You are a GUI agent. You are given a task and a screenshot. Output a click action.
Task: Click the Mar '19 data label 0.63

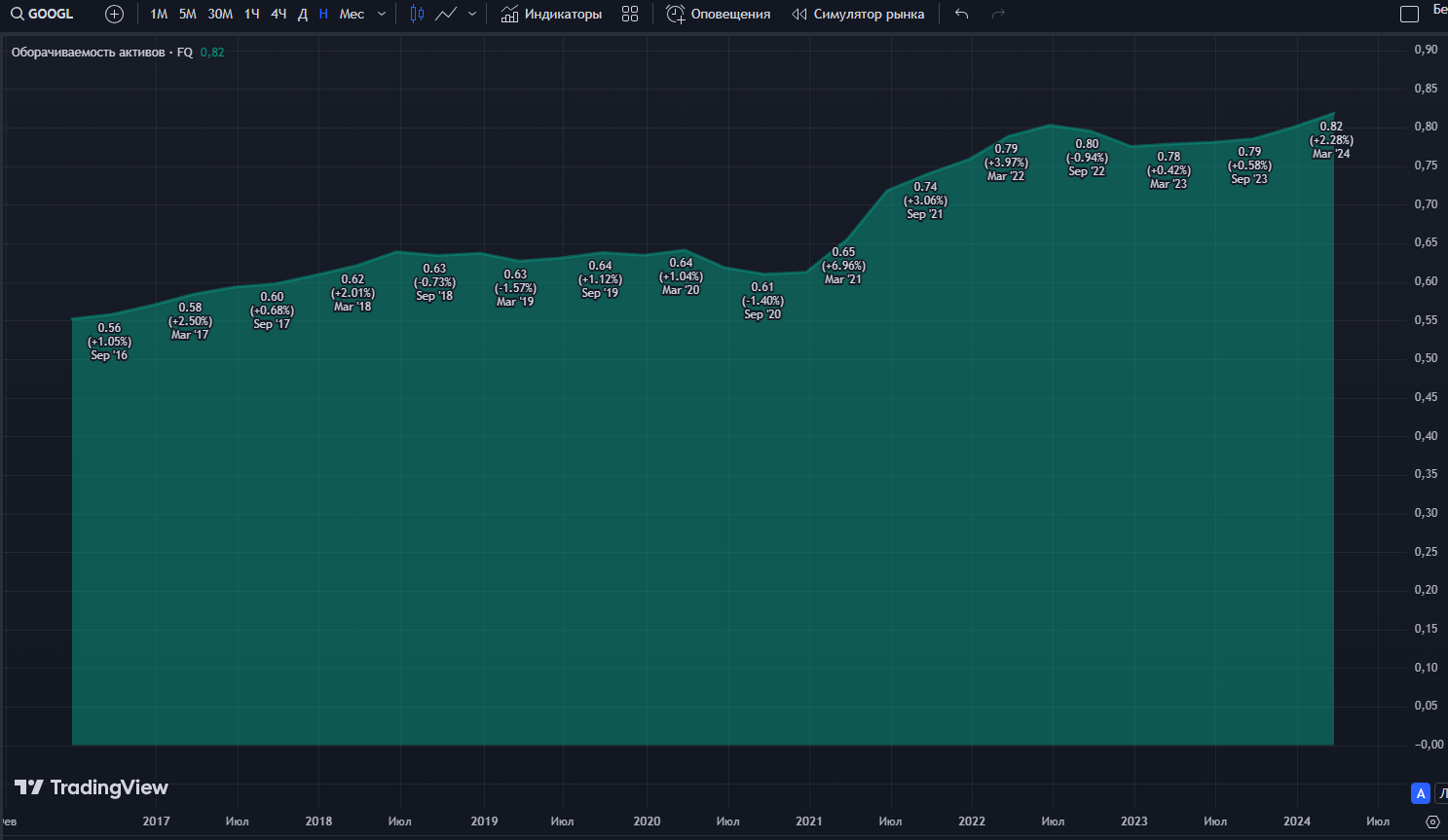[515, 288]
